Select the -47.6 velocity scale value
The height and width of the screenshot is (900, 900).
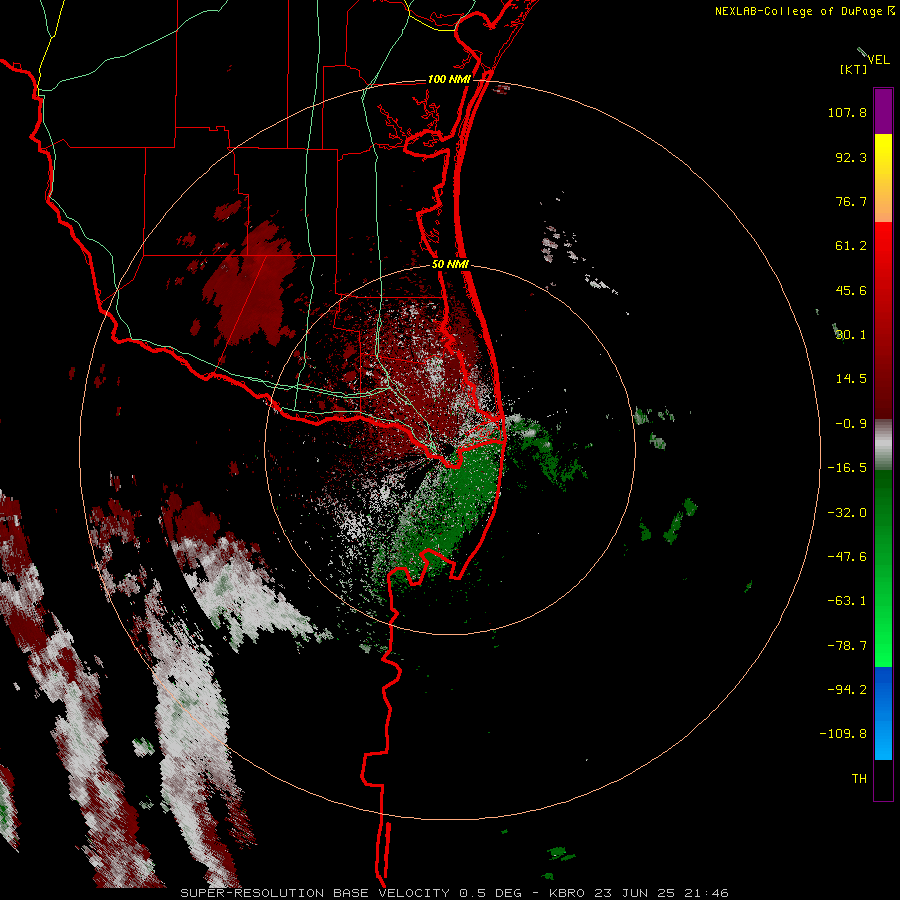[847, 557]
